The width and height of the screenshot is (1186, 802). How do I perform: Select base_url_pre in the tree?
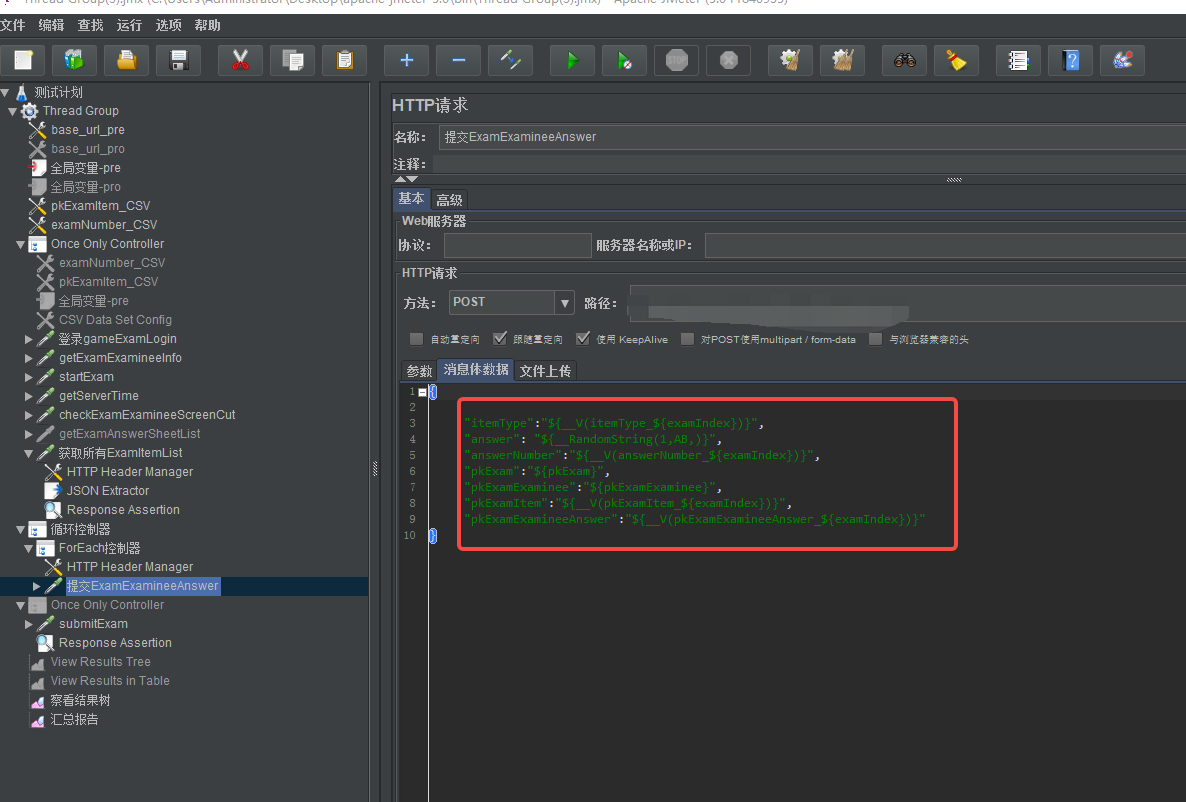(88, 130)
